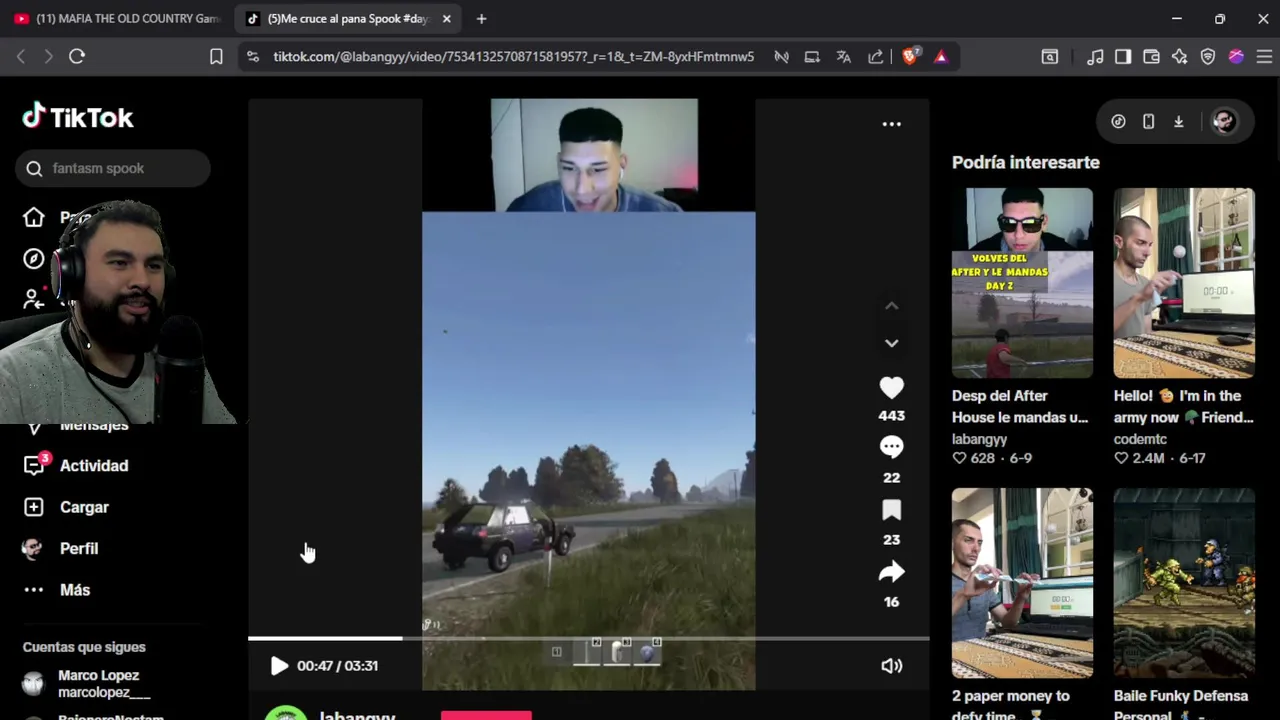Viewport: 1280px width, 720px height.
Task: Open '2 paper money to defy time' video
Action: click(1022, 583)
